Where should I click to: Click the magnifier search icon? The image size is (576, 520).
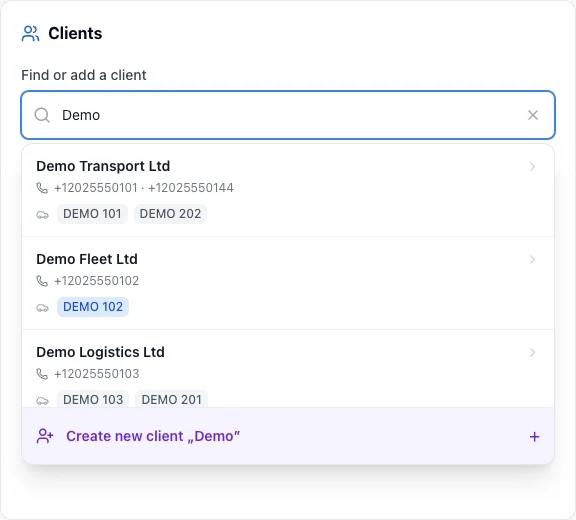point(42,115)
